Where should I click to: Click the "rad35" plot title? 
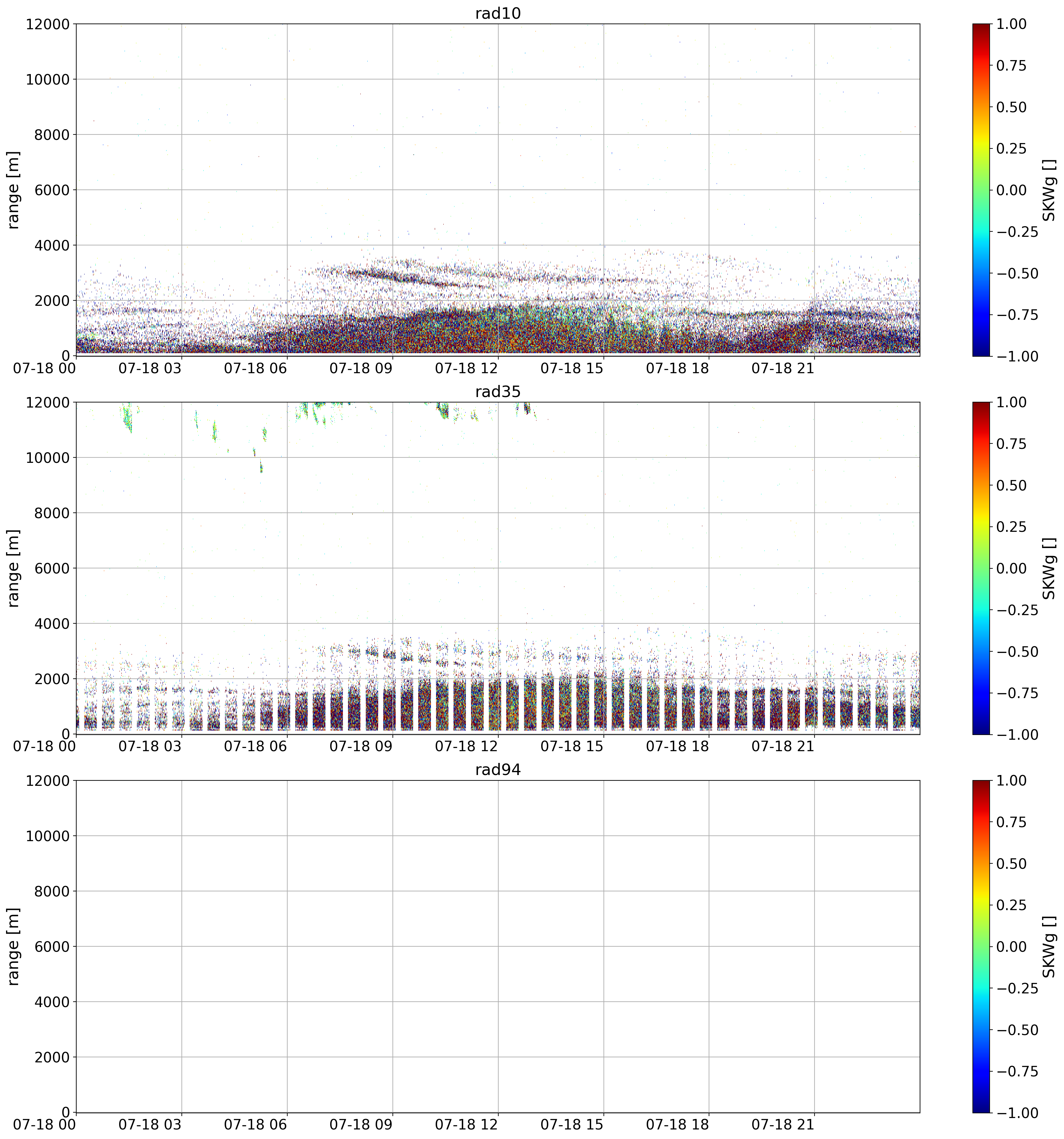tap(498, 391)
